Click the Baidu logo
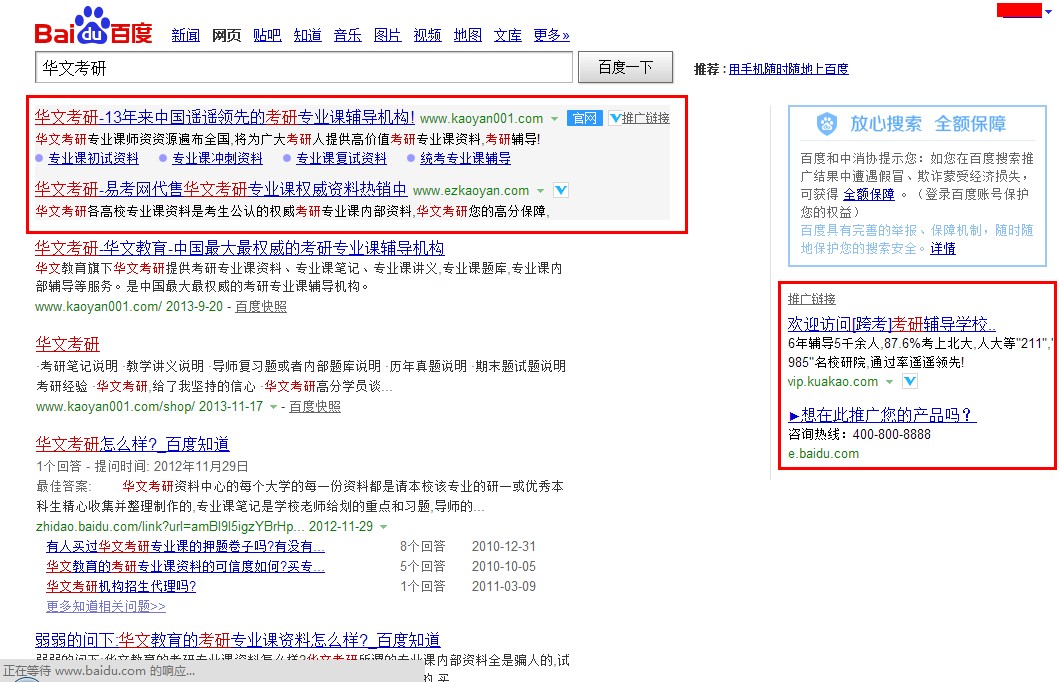 tap(93, 27)
